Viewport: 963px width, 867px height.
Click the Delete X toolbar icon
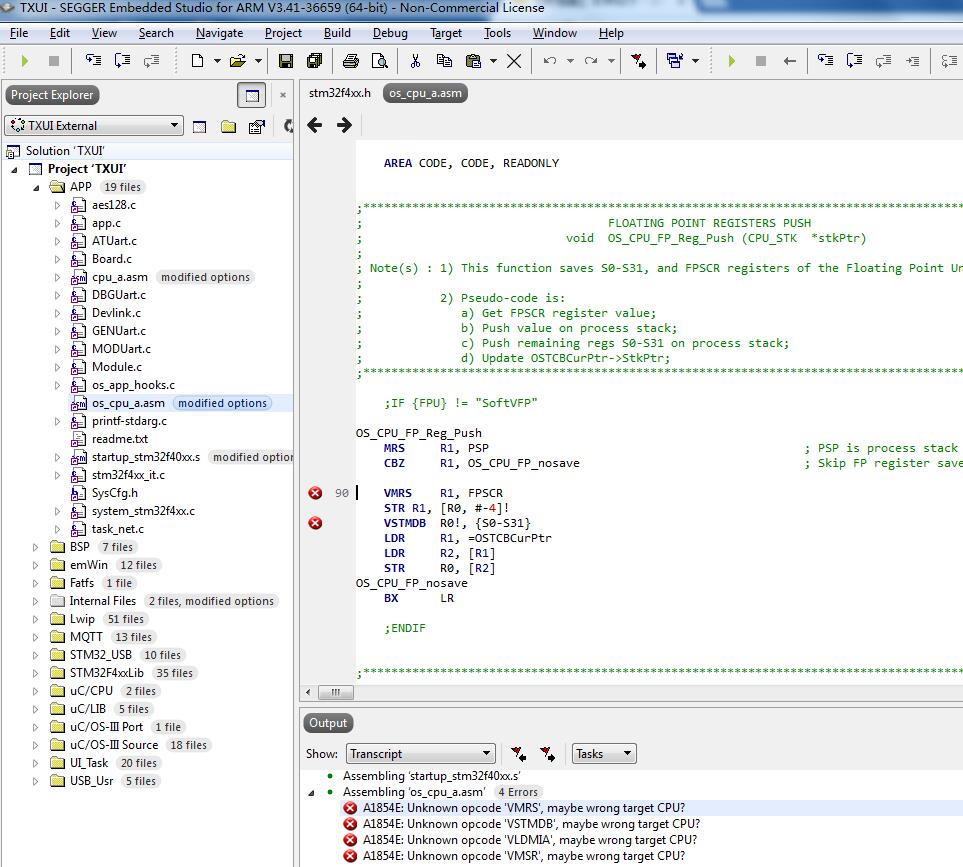pyautogui.click(x=514, y=61)
